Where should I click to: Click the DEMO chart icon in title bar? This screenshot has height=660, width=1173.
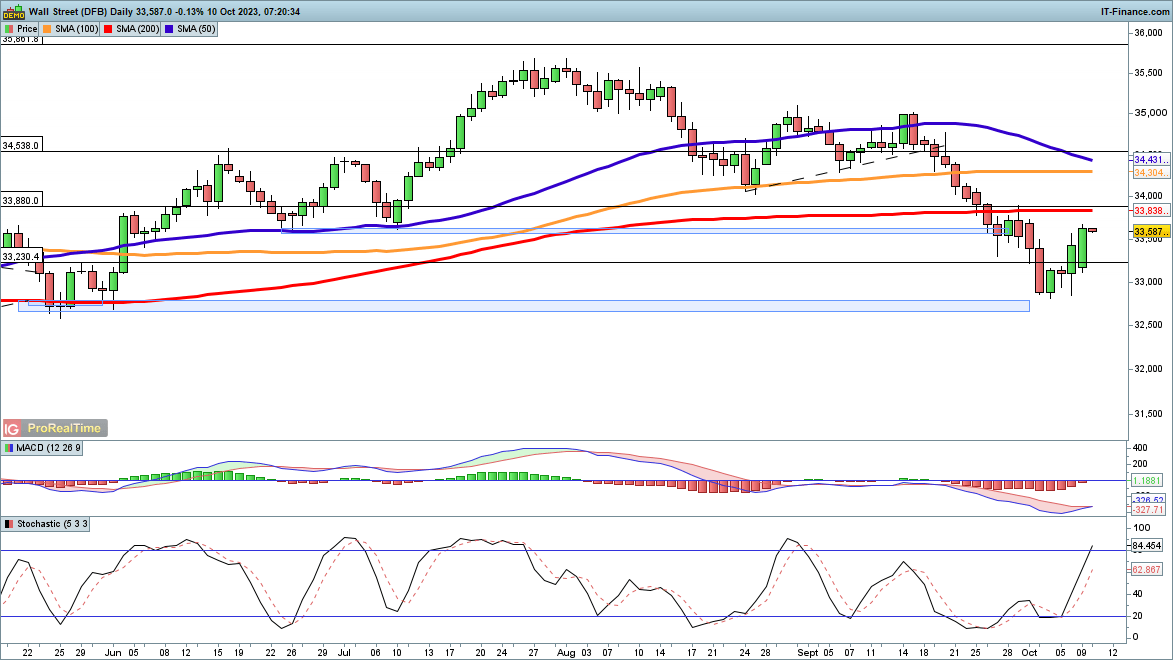coord(12,11)
